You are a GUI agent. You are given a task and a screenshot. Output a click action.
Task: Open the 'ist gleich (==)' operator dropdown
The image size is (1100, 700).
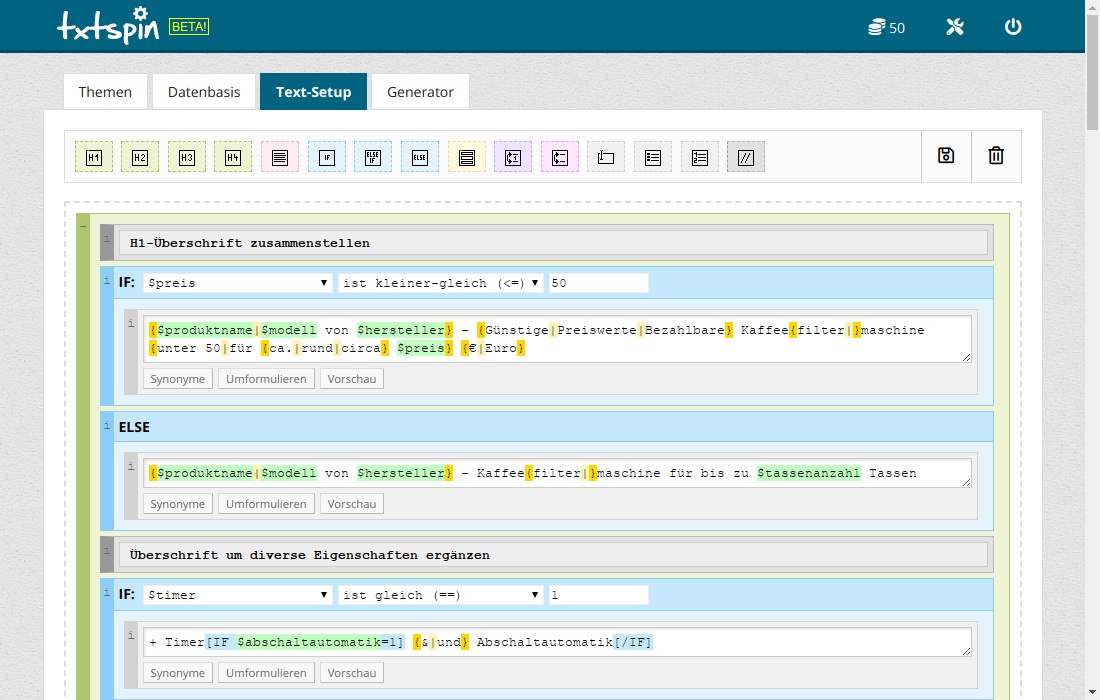click(x=441, y=595)
